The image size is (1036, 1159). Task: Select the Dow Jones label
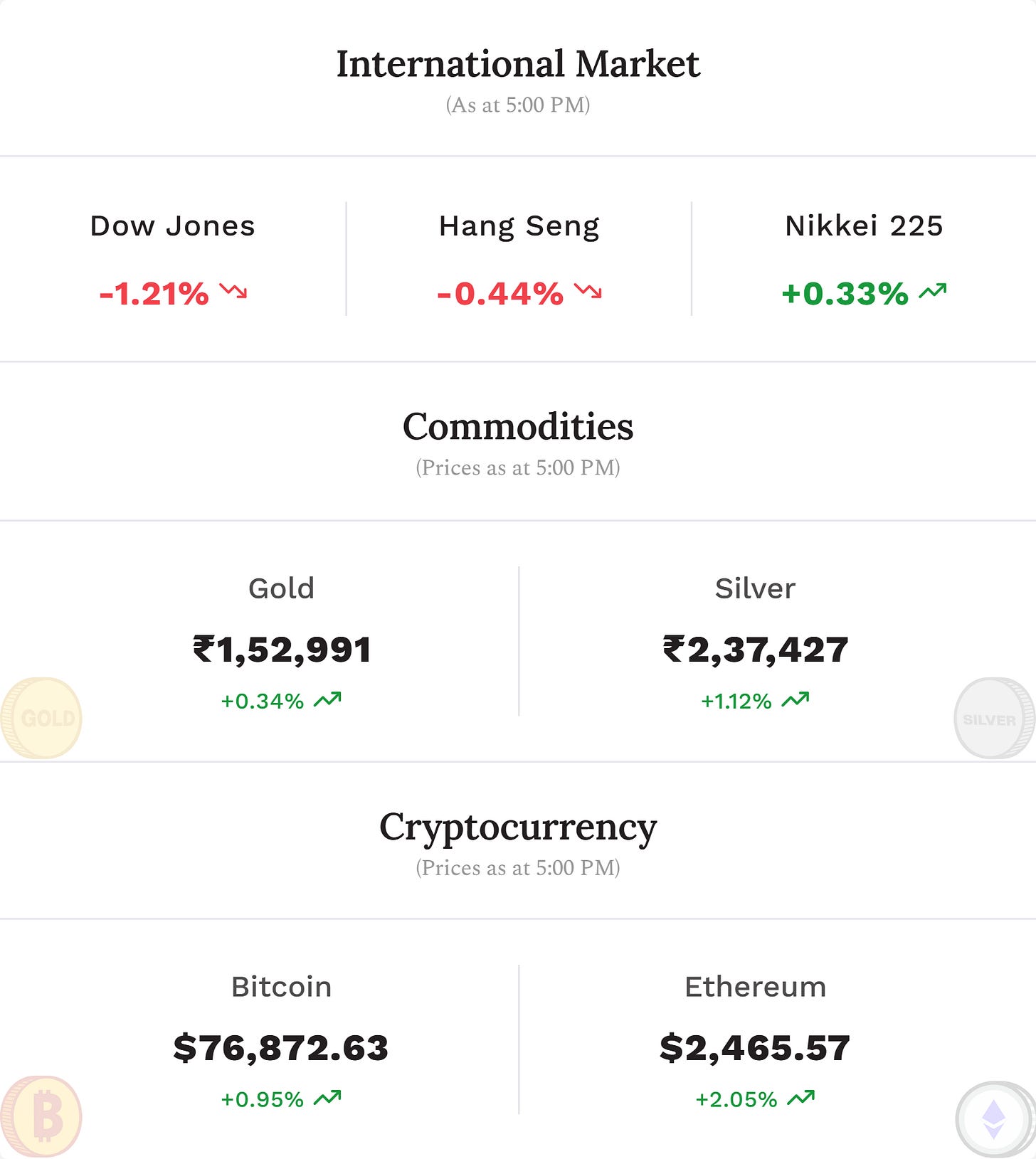point(172,226)
